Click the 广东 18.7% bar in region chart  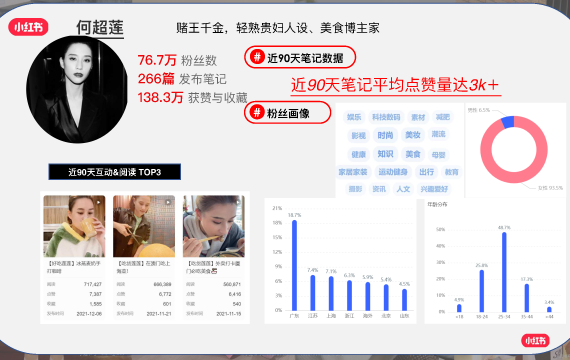294,265
